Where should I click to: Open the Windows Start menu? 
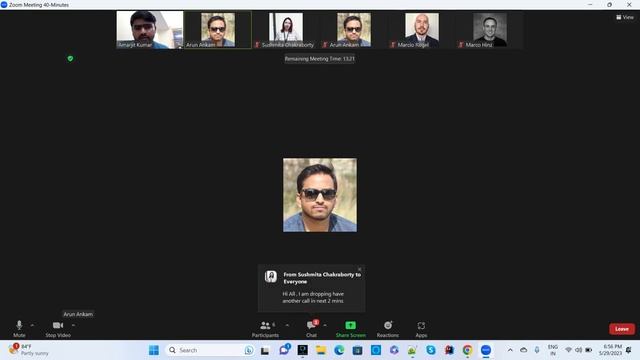[x=154, y=350]
